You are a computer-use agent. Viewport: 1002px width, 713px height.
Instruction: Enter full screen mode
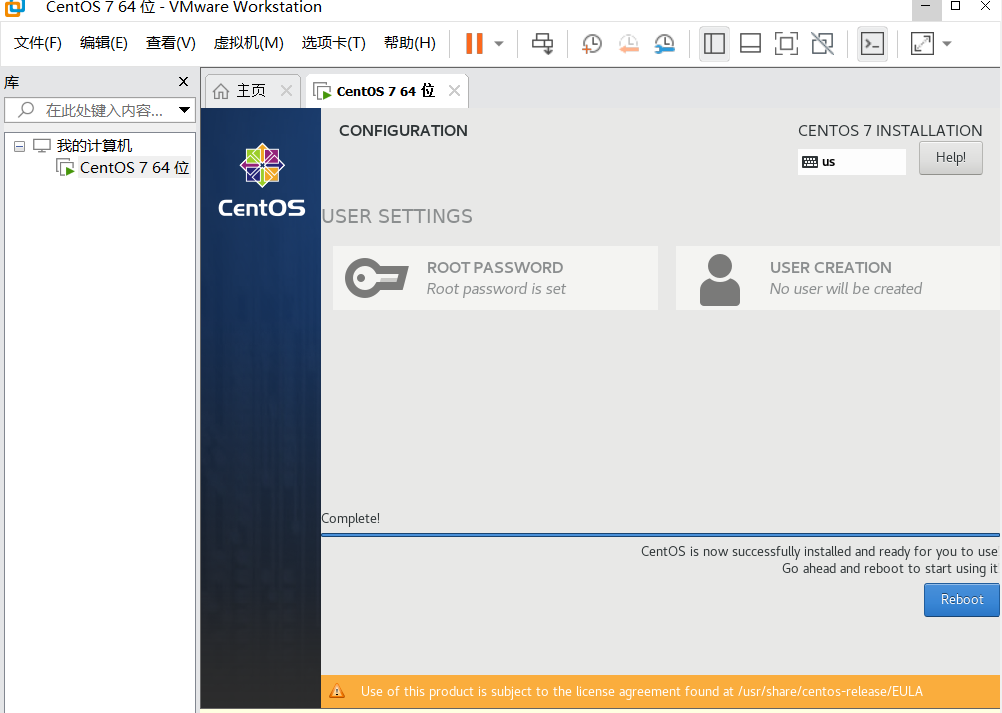786,43
